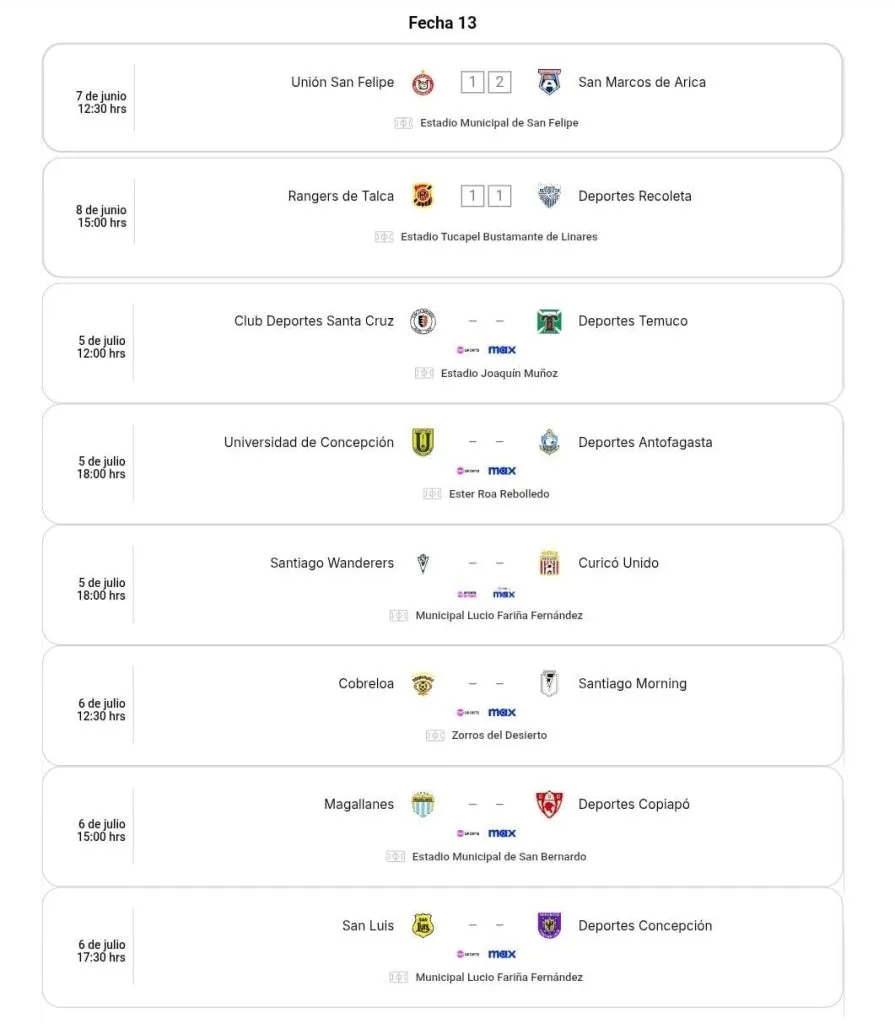Viewport: 895px width, 1024px height.
Task: Open Deportes Antofagasta team link
Action: tap(645, 443)
